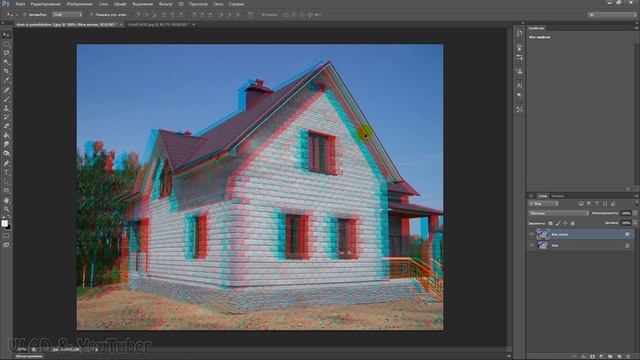Click the background color swatch

(8, 227)
